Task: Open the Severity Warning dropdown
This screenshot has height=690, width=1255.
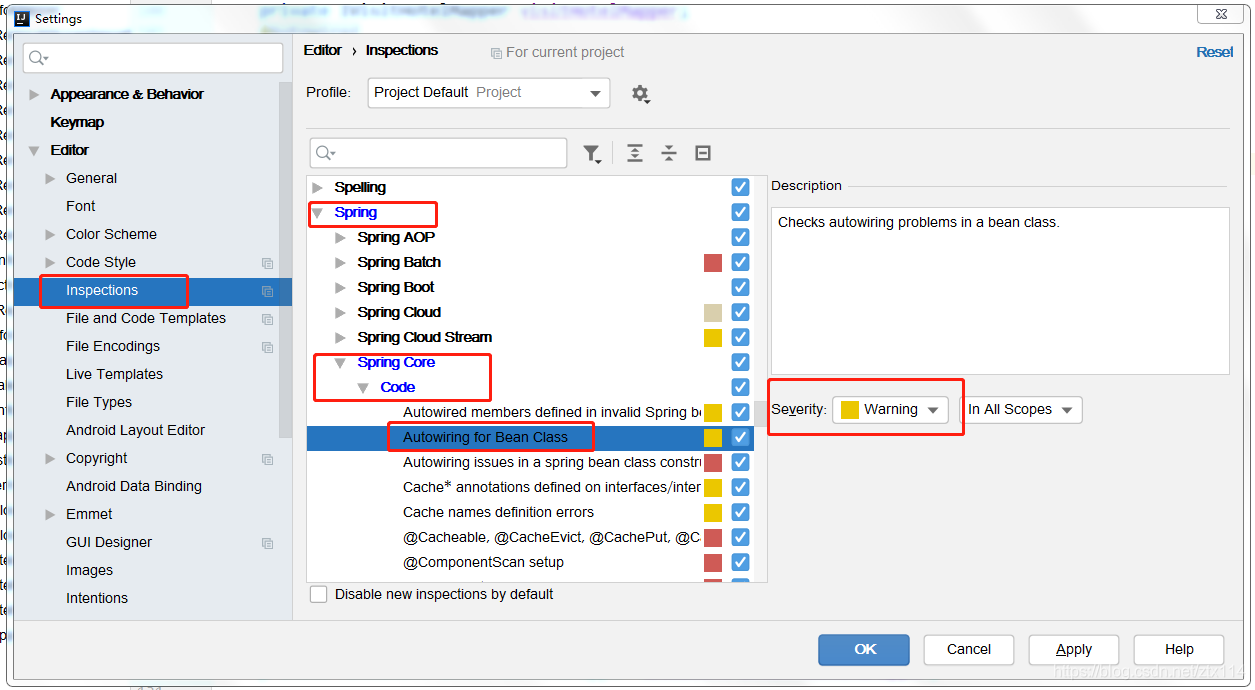Action: pos(890,410)
